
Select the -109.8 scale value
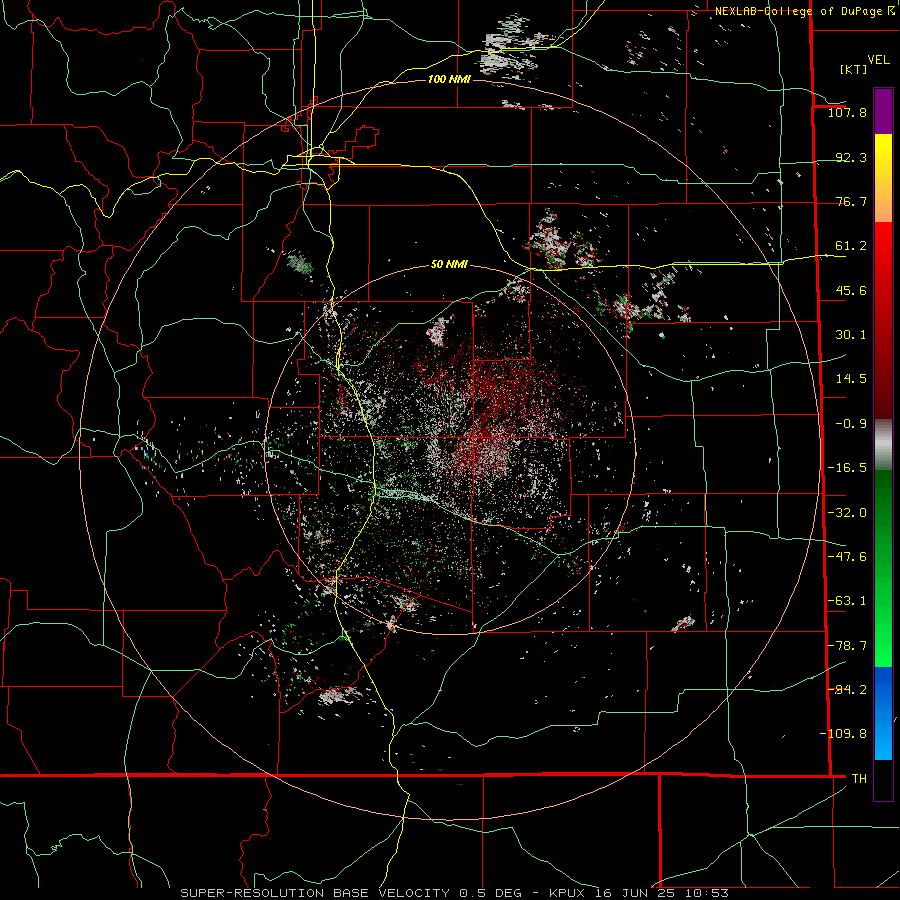(843, 734)
